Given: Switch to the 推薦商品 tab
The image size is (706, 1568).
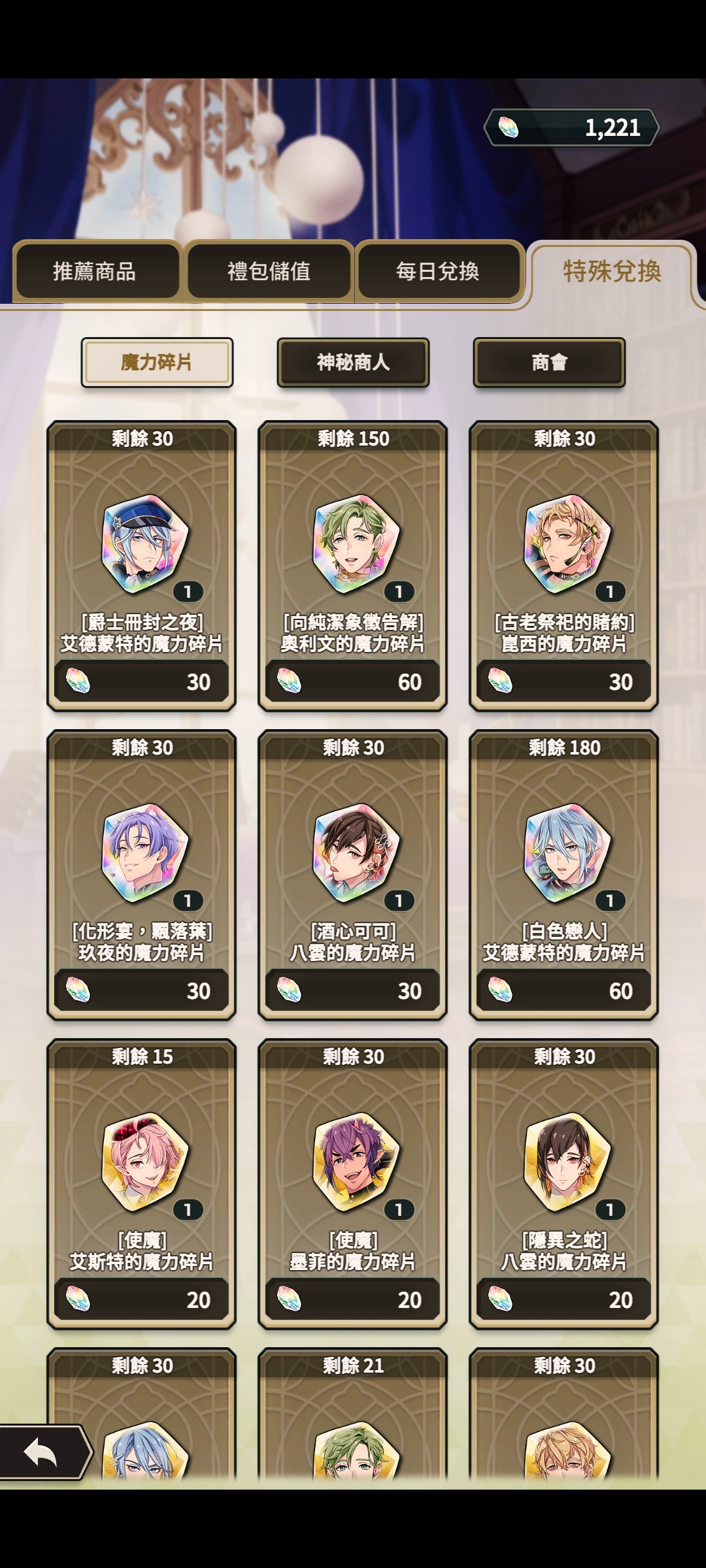Looking at the screenshot, I should pyautogui.click(x=95, y=270).
